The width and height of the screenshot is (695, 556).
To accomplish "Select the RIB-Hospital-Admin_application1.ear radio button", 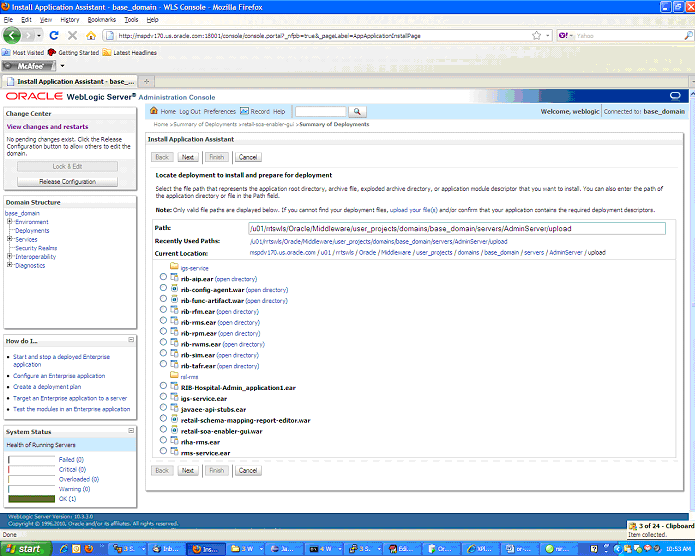I will 163,386.
